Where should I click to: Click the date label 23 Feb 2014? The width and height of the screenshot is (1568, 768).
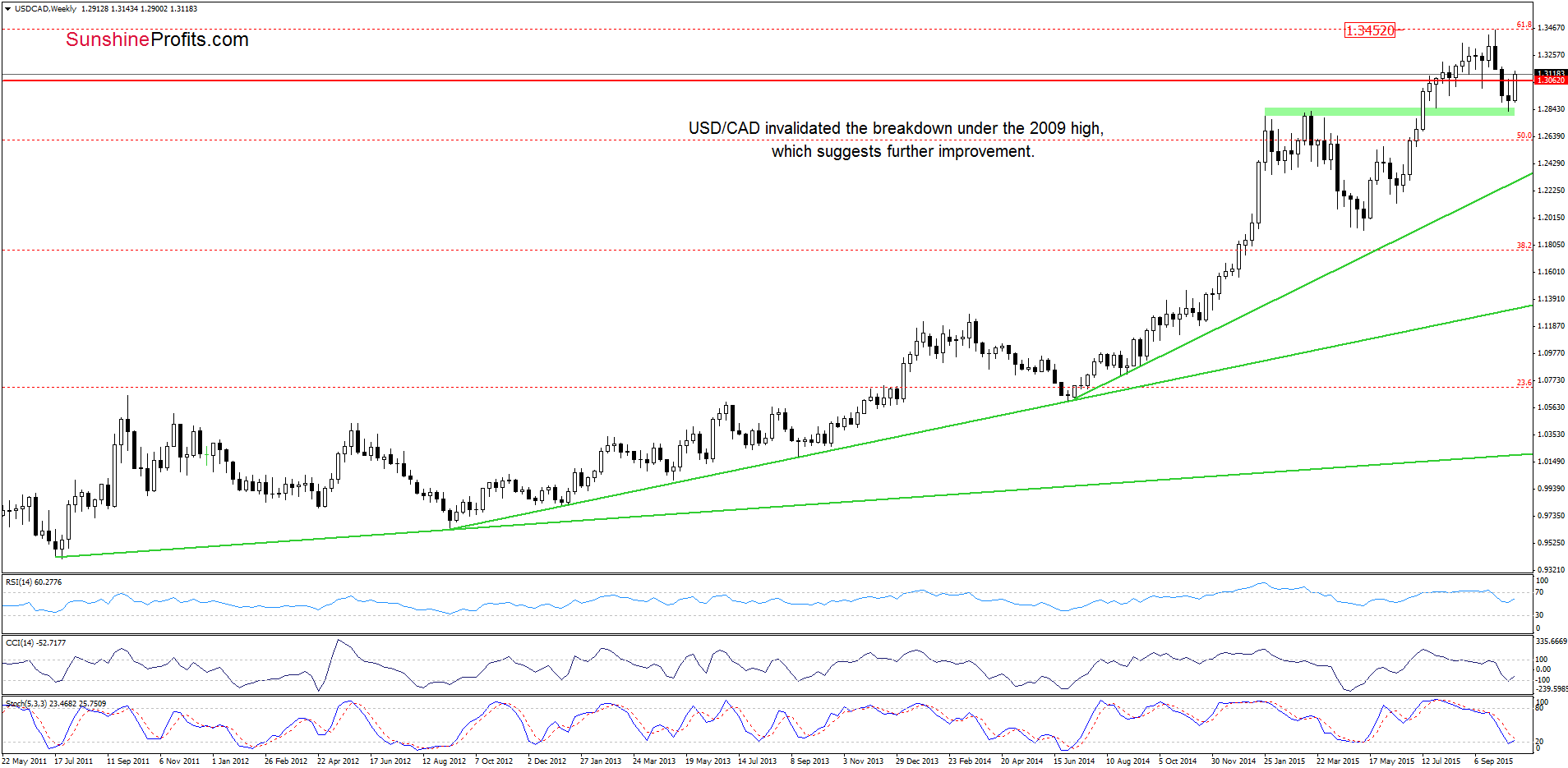(x=970, y=761)
